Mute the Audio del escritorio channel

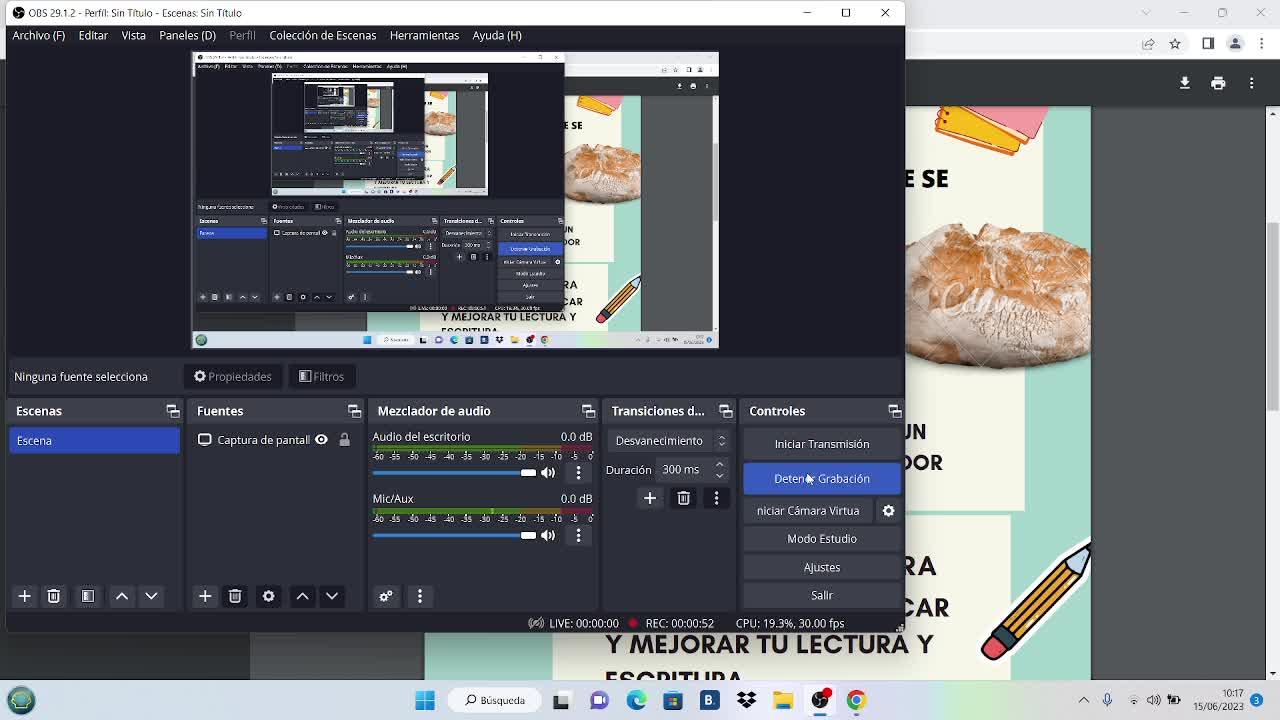[548, 473]
